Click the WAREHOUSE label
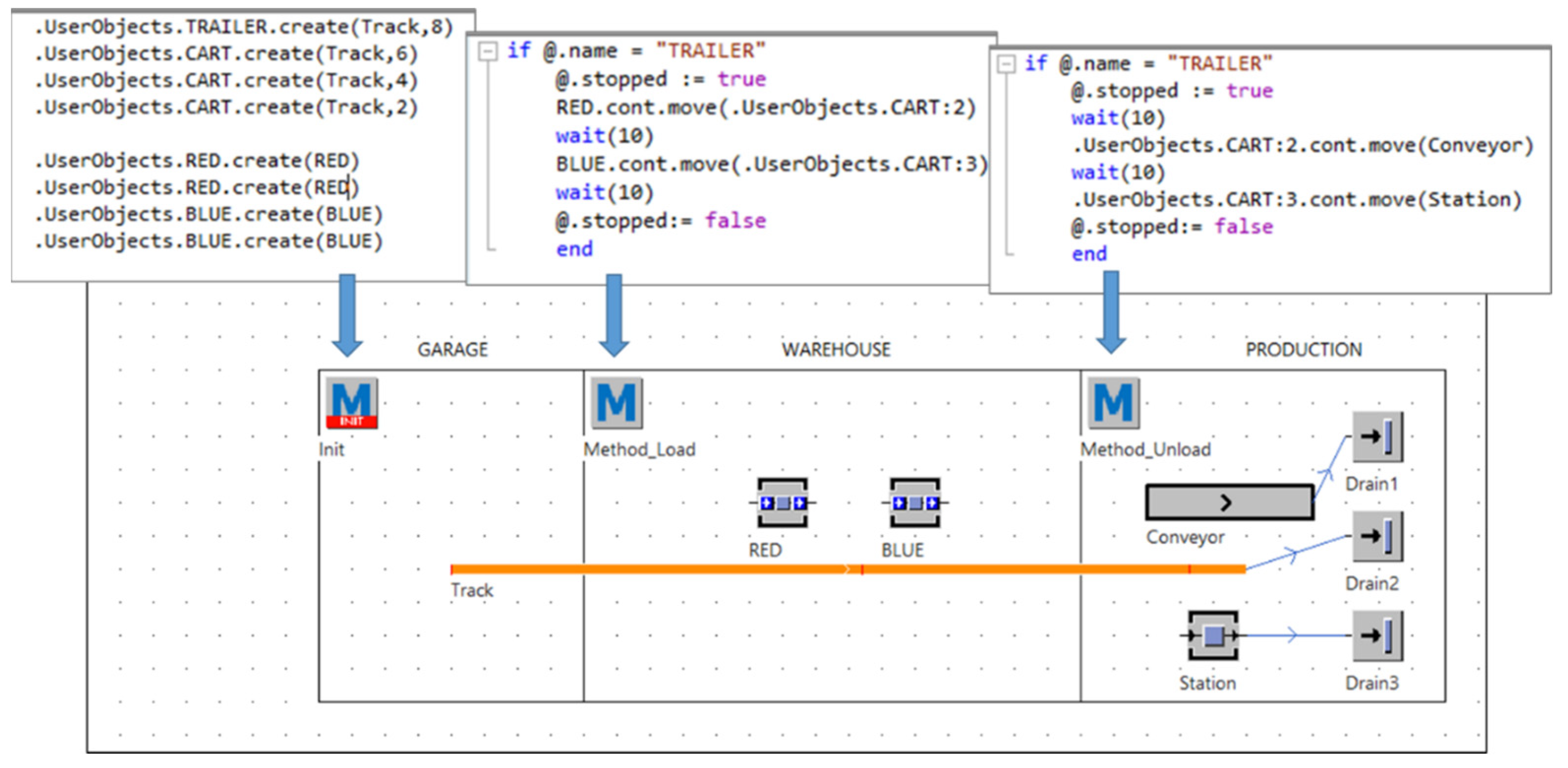The image size is (1568, 768). pos(836,350)
